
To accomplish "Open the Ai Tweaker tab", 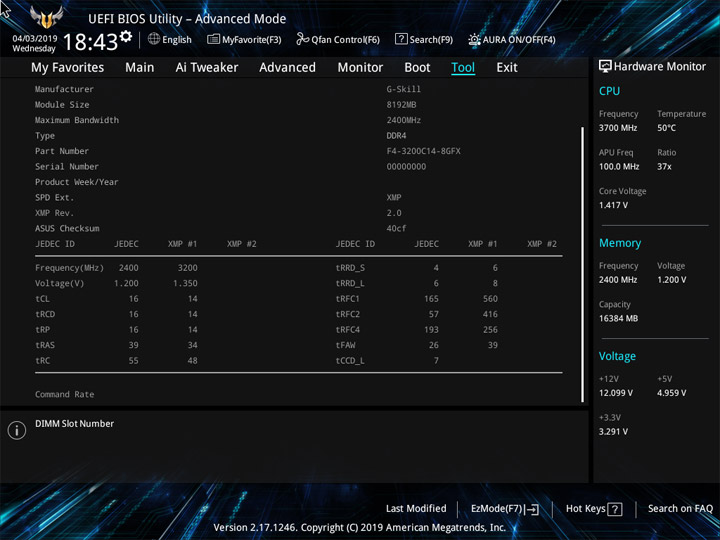I will click(207, 68).
